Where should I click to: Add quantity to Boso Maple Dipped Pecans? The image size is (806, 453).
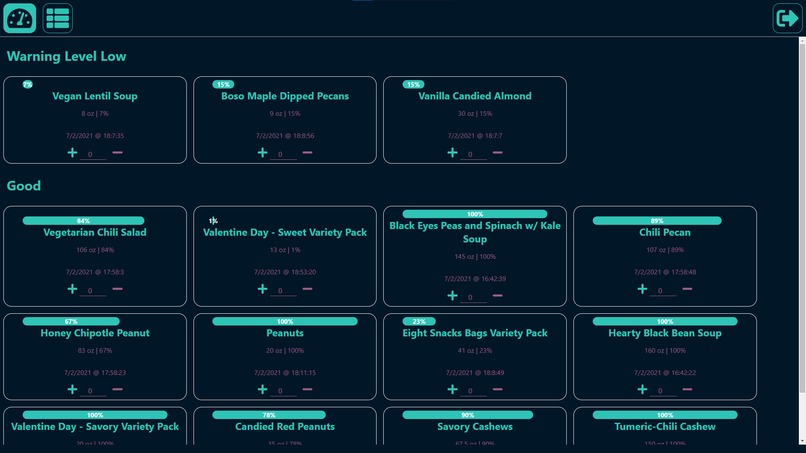tap(263, 153)
